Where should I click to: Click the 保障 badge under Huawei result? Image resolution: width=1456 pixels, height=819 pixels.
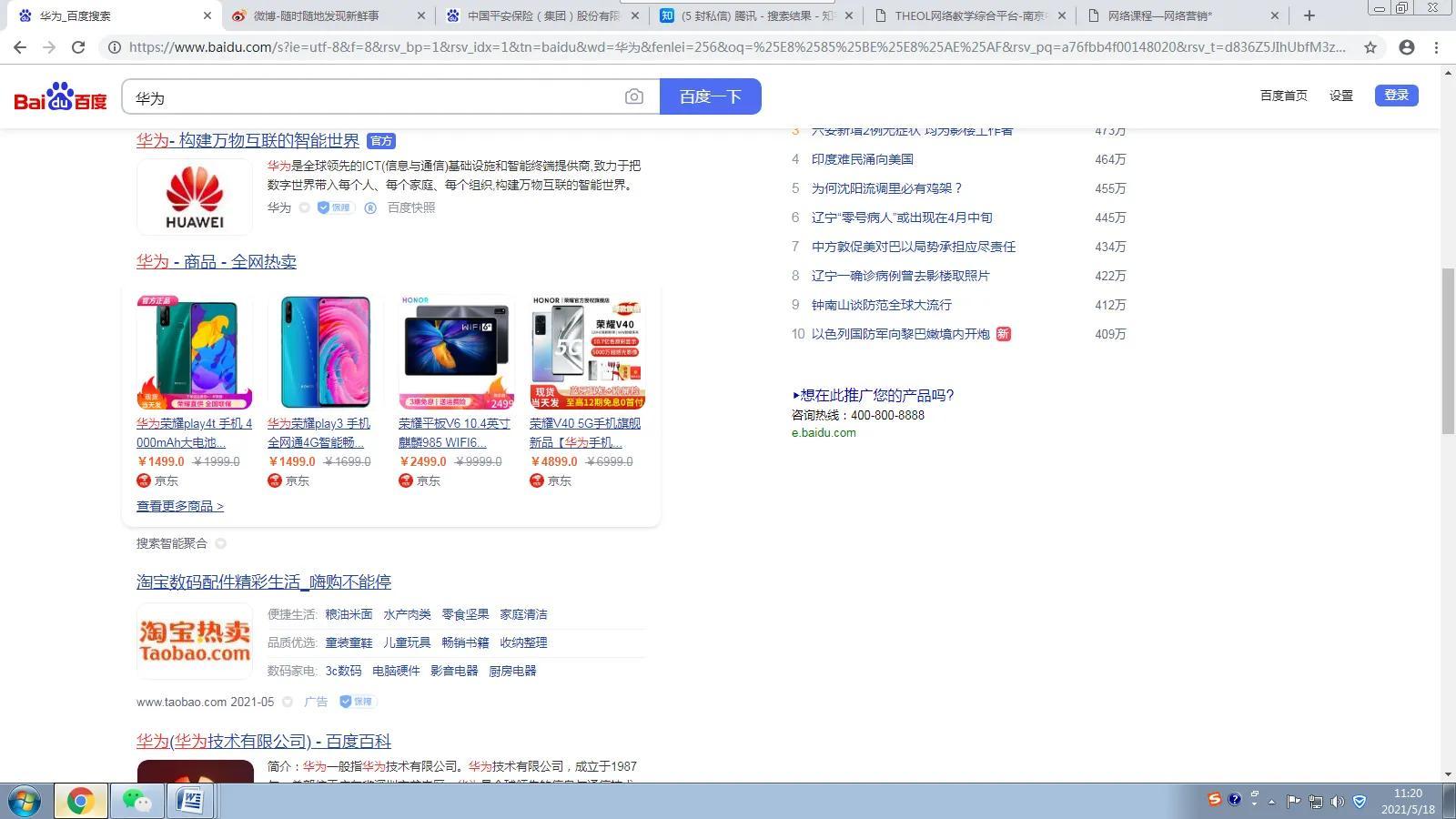[335, 207]
